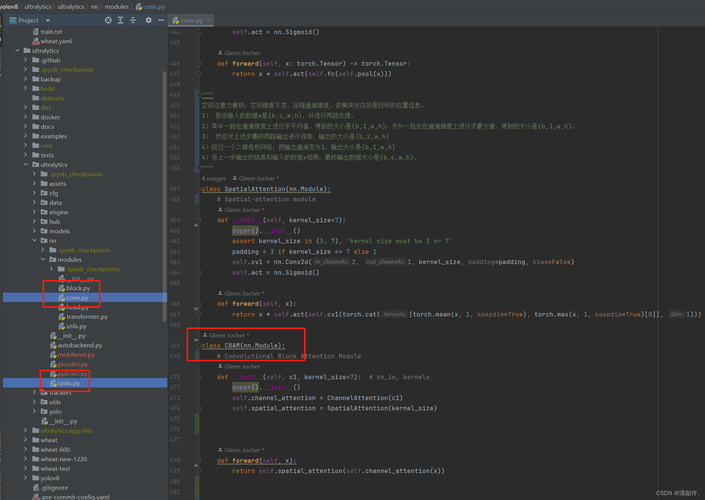Viewport: 705px width, 500px height.
Task: Click conv.py in the breadcrumb bar
Action: coord(154,7)
